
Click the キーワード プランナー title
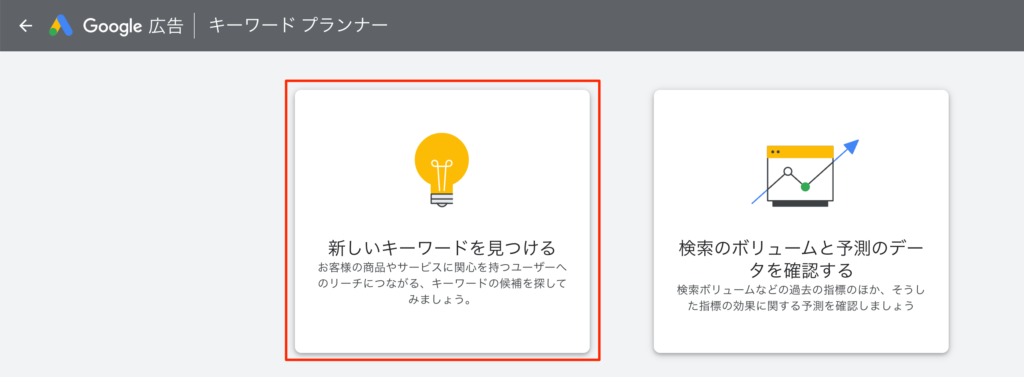coord(298,26)
